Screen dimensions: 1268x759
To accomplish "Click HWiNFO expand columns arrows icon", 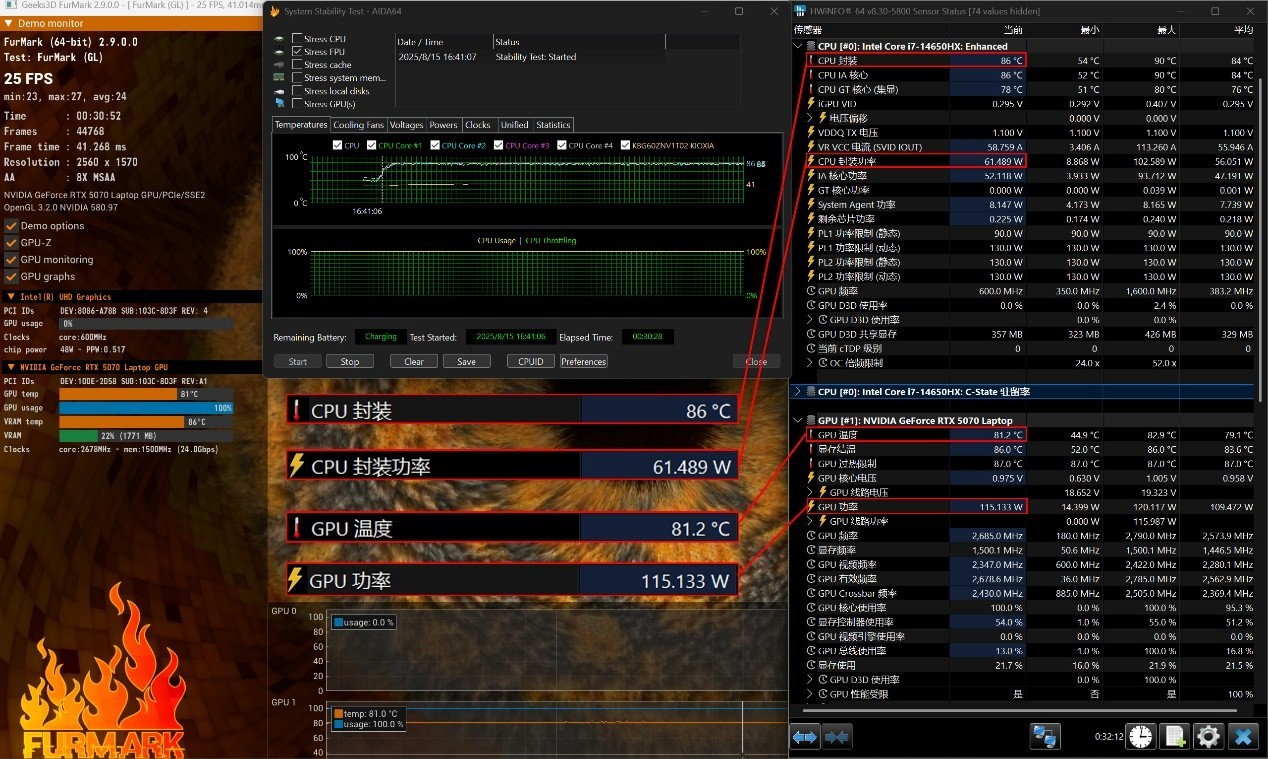I will 805,737.
